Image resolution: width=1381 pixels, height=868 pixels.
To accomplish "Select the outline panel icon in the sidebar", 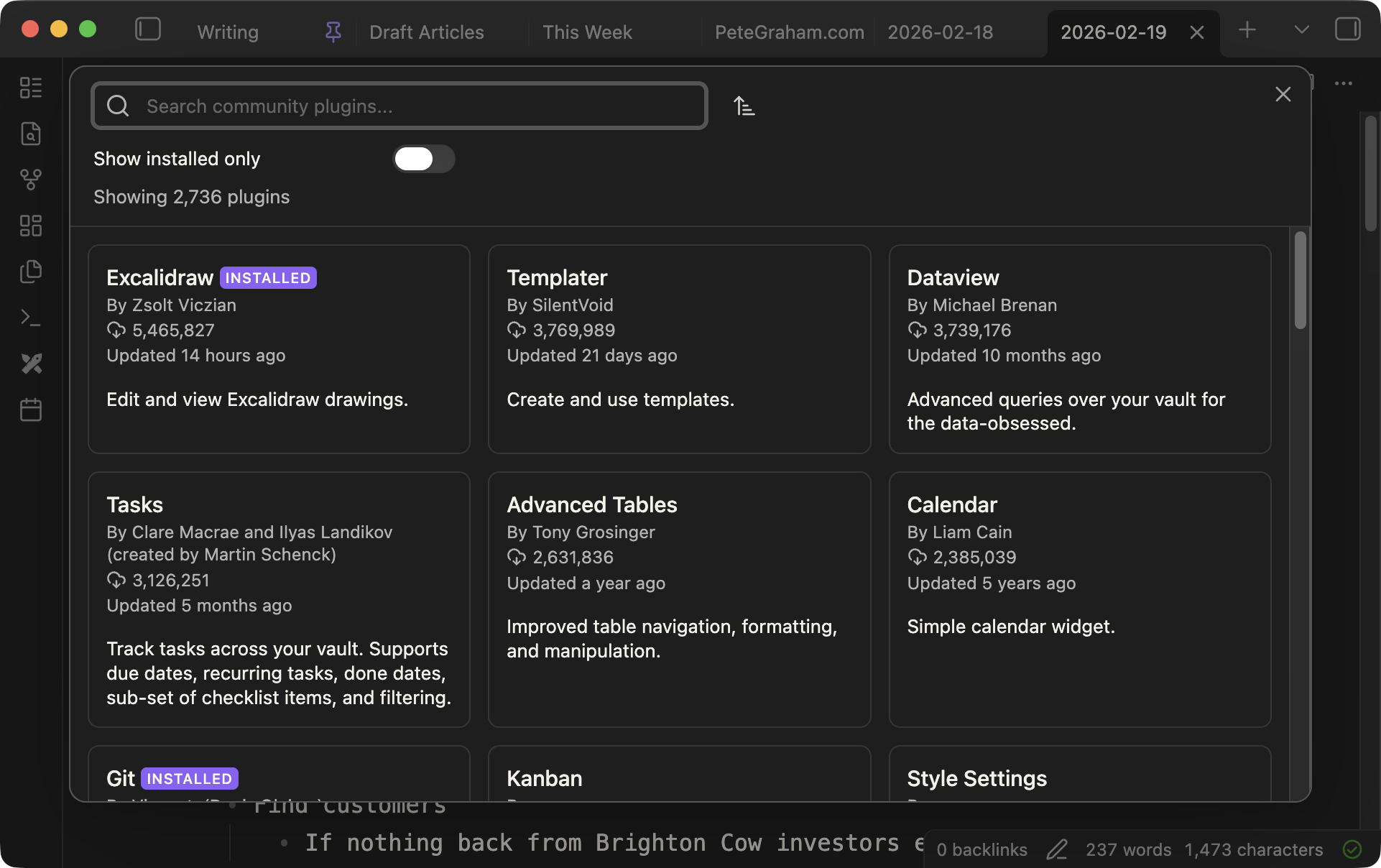I will [x=31, y=88].
